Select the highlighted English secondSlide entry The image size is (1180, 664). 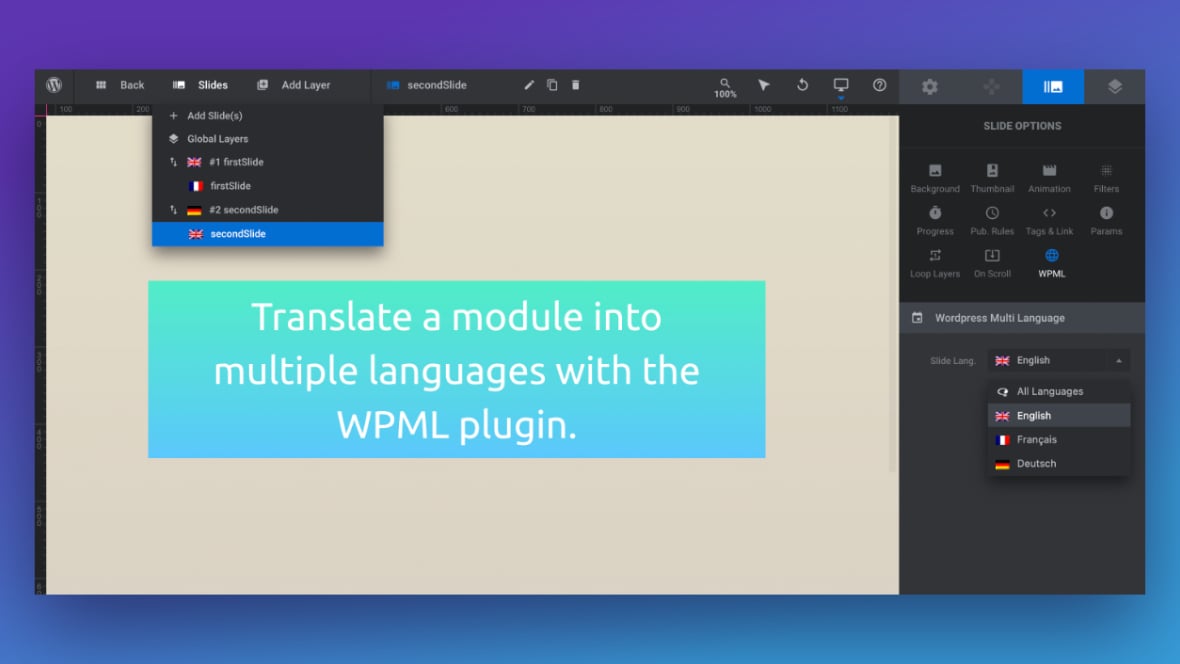click(267, 234)
